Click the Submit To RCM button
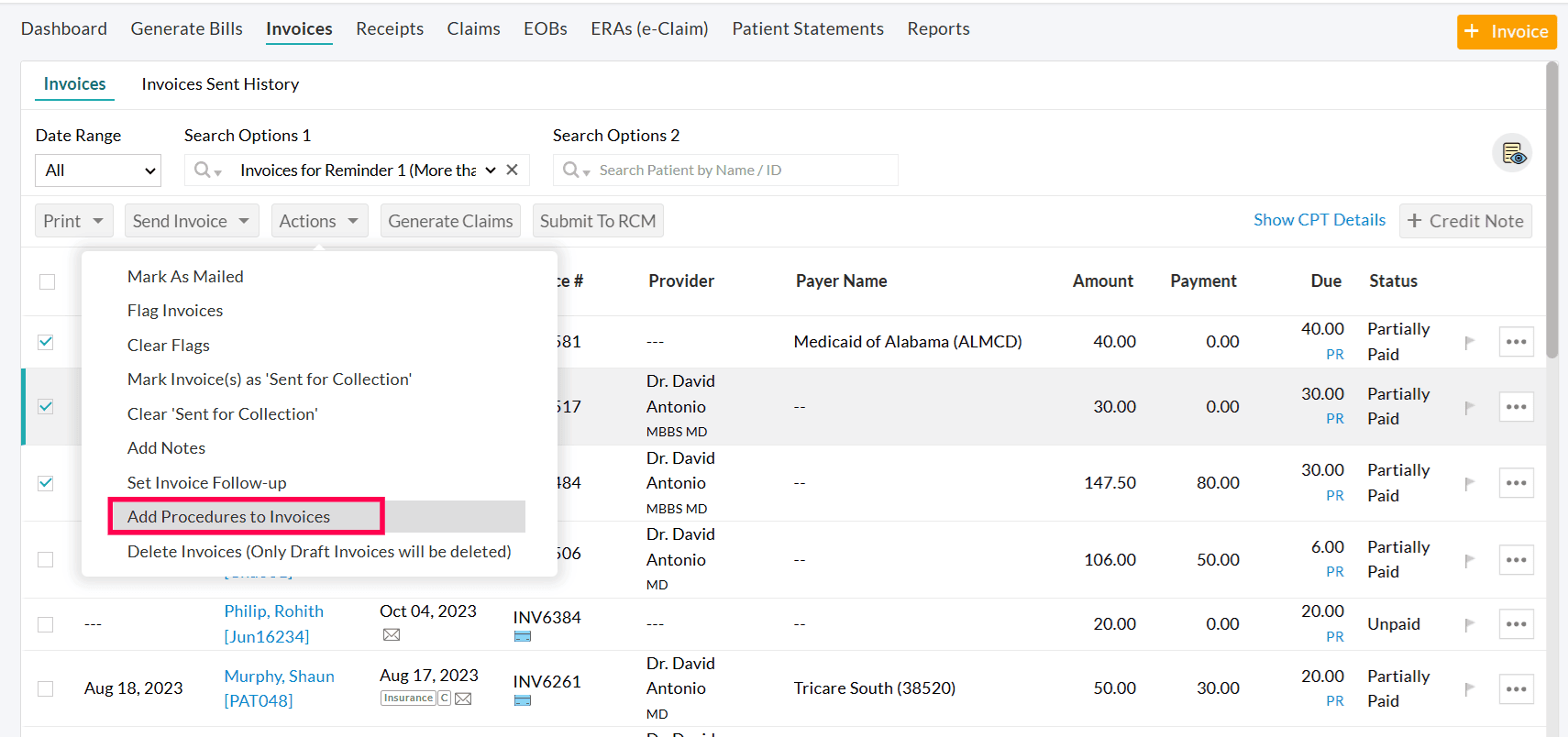1568x737 pixels. [598, 221]
